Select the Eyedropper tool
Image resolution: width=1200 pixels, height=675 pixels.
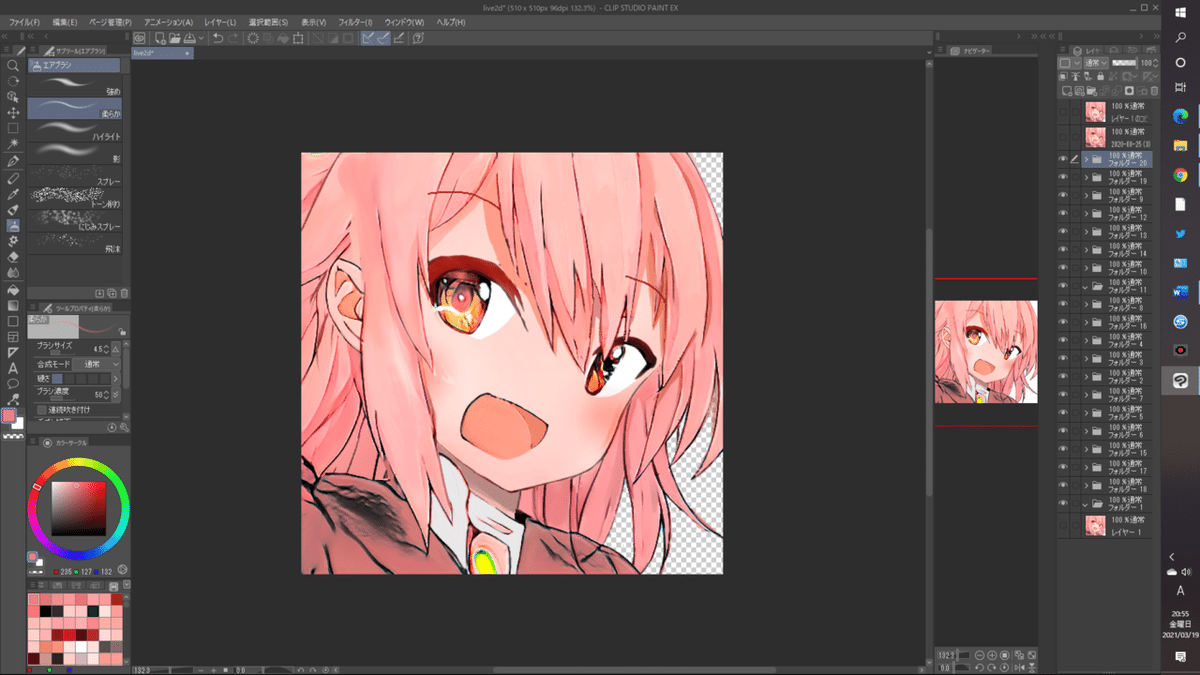tap(13, 194)
